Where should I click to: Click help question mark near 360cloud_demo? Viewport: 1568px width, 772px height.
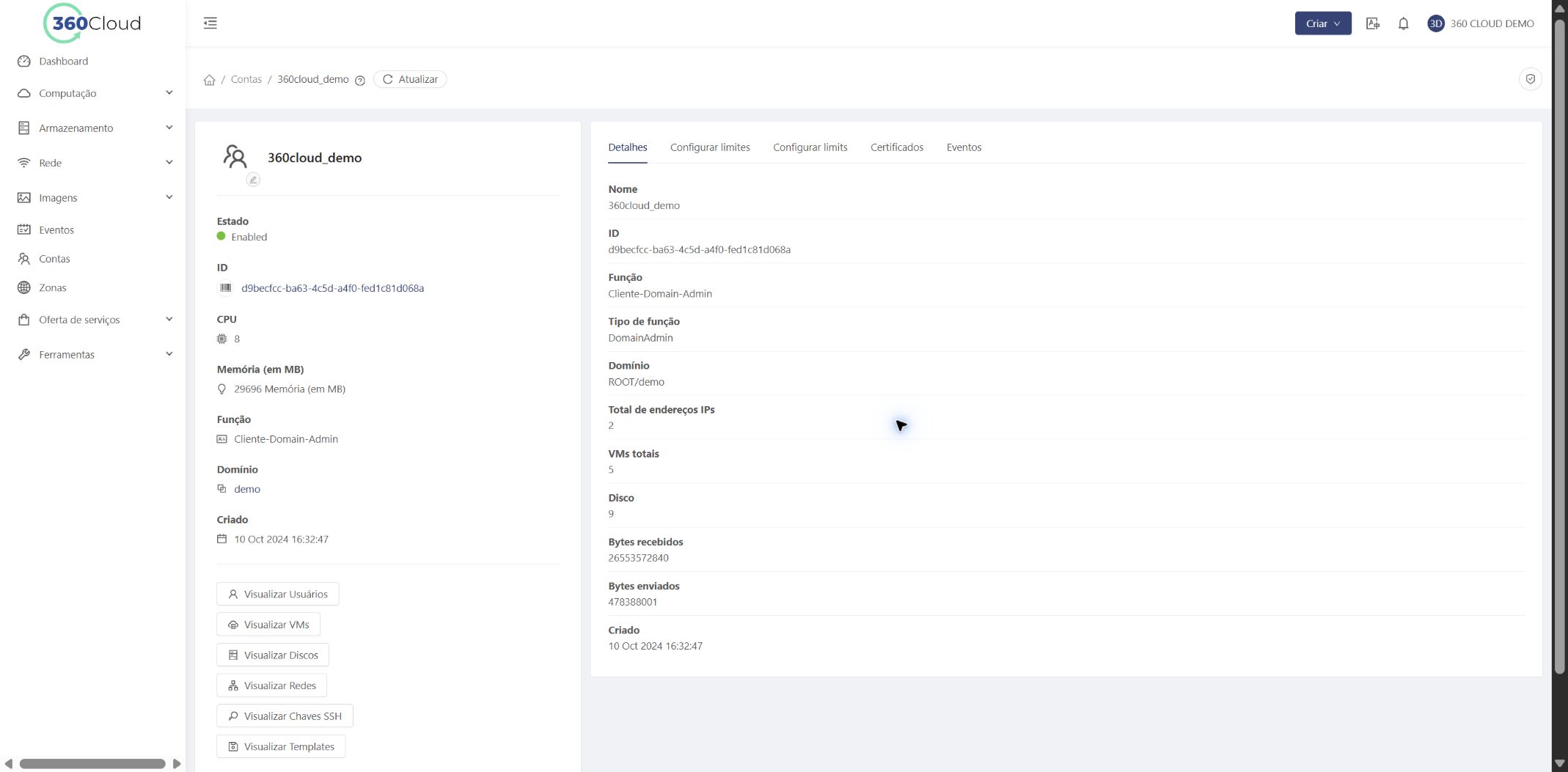(360, 81)
